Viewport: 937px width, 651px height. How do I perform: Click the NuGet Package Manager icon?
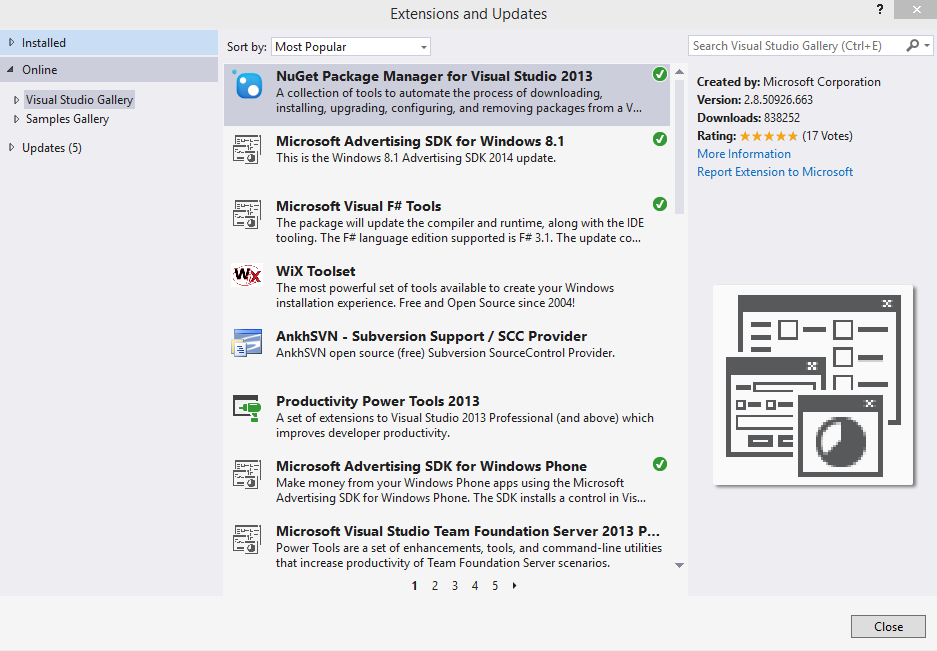(247, 86)
